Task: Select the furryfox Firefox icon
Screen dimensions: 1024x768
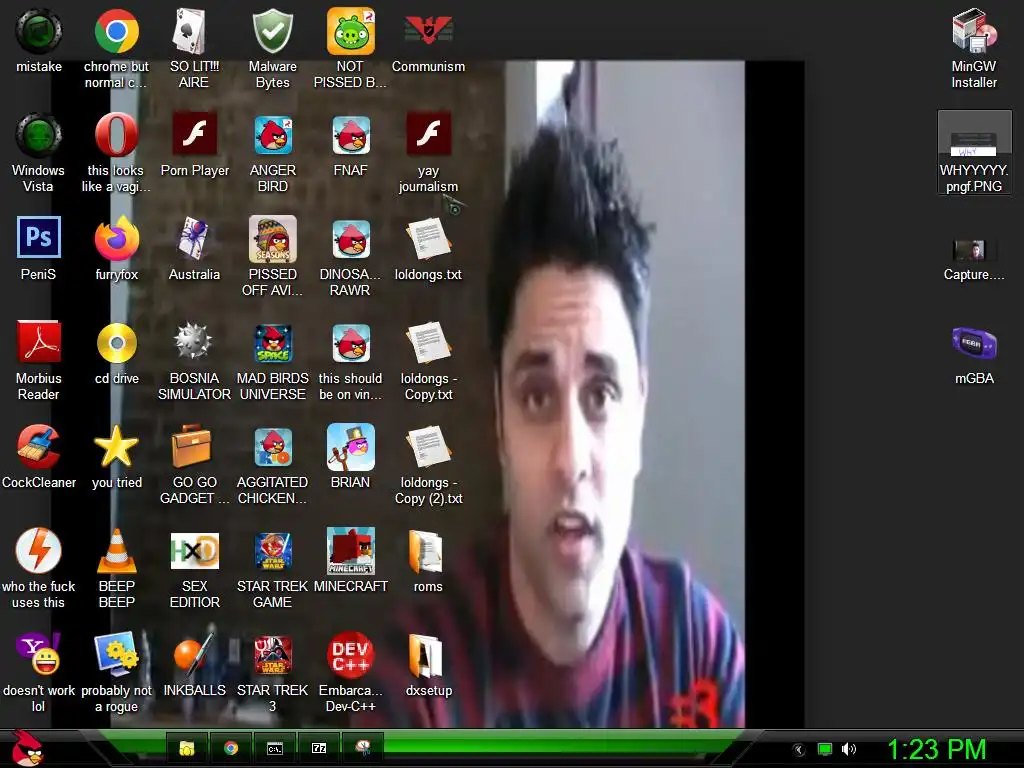Action: pyautogui.click(x=116, y=239)
